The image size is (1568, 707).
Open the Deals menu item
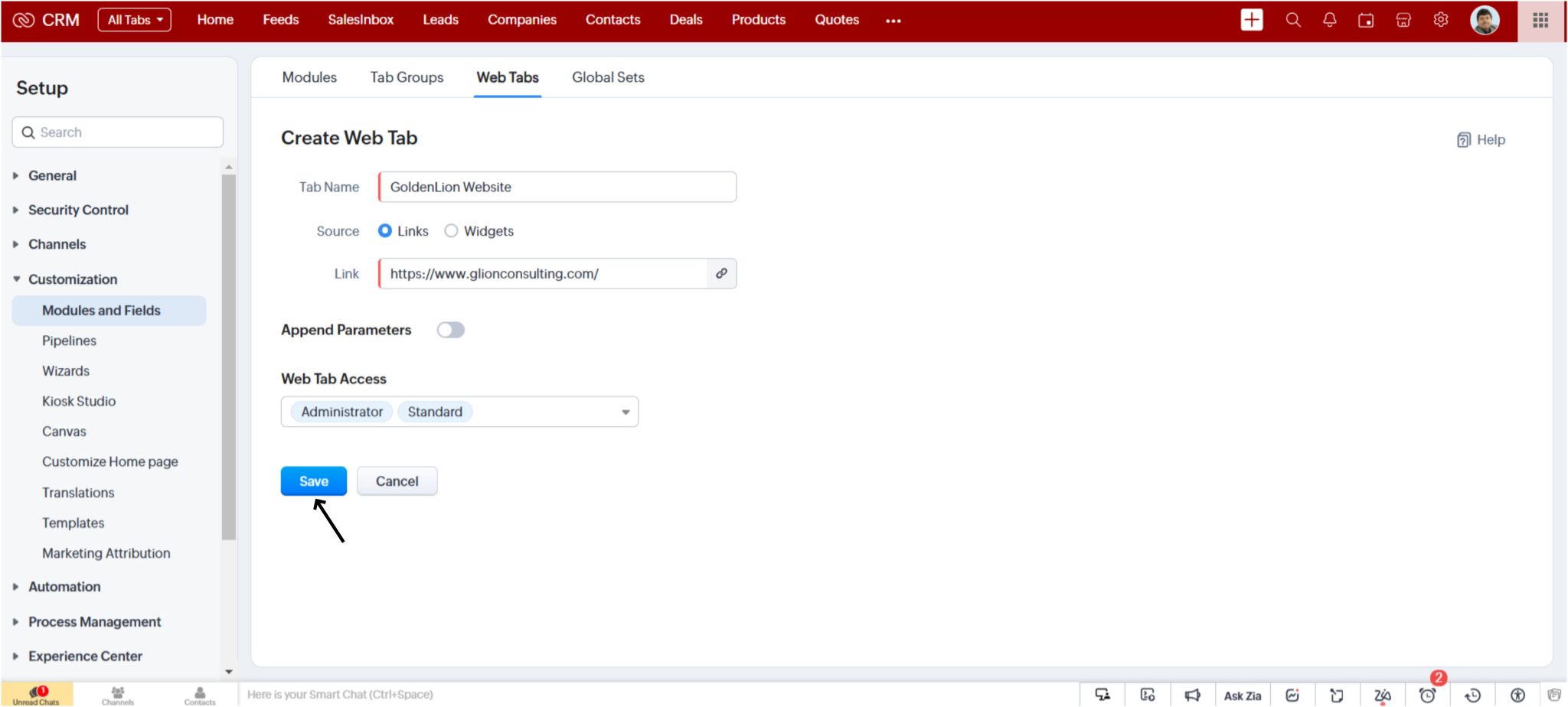tap(685, 20)
